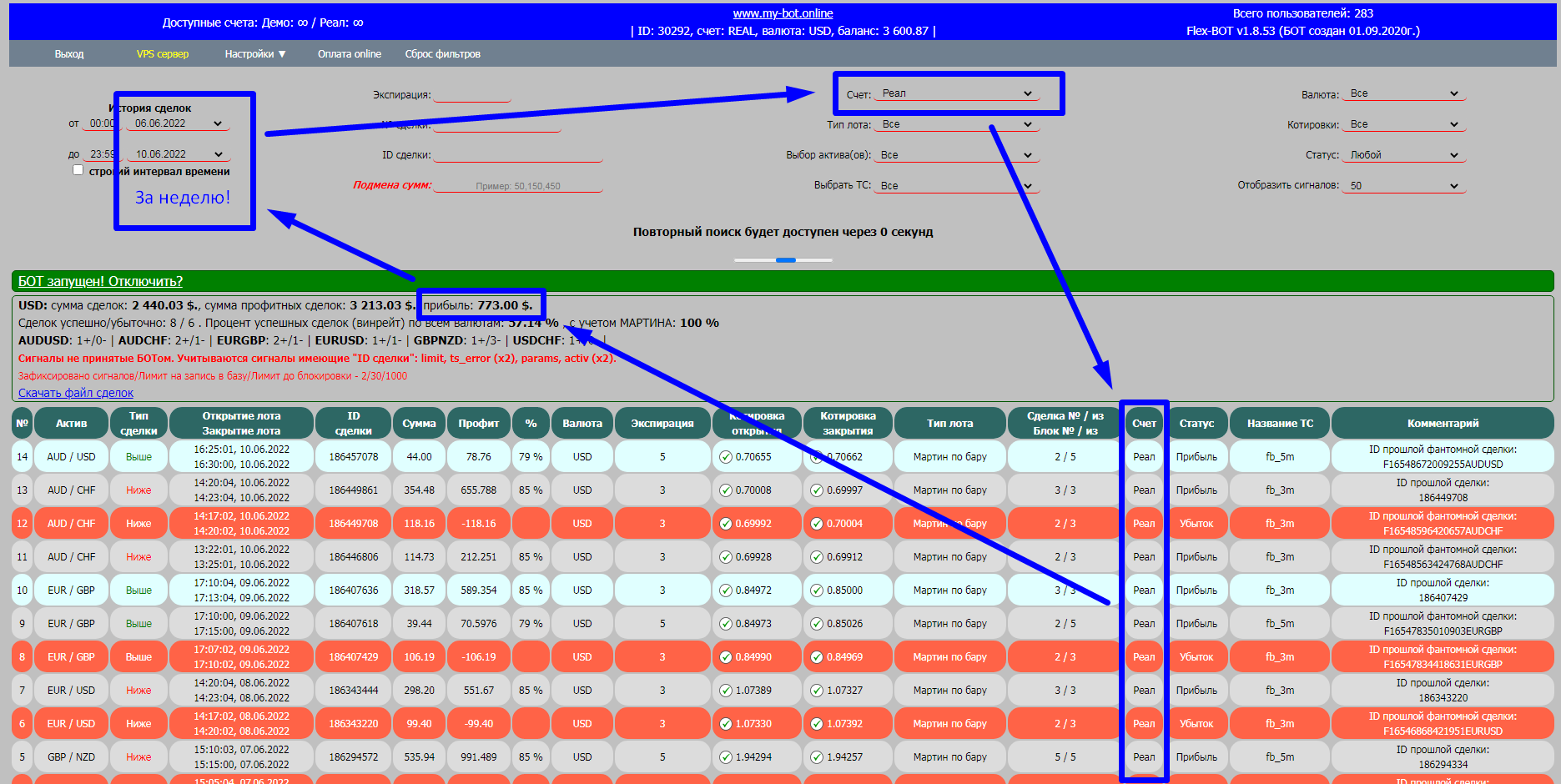Screen dimensions: 1561x784
Task: Click the GBP / NZD asset cell
Action: [x=71, y=757]
